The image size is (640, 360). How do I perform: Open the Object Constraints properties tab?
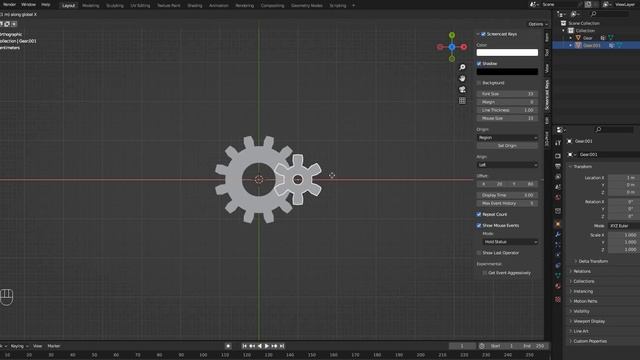tap(558, 265)
